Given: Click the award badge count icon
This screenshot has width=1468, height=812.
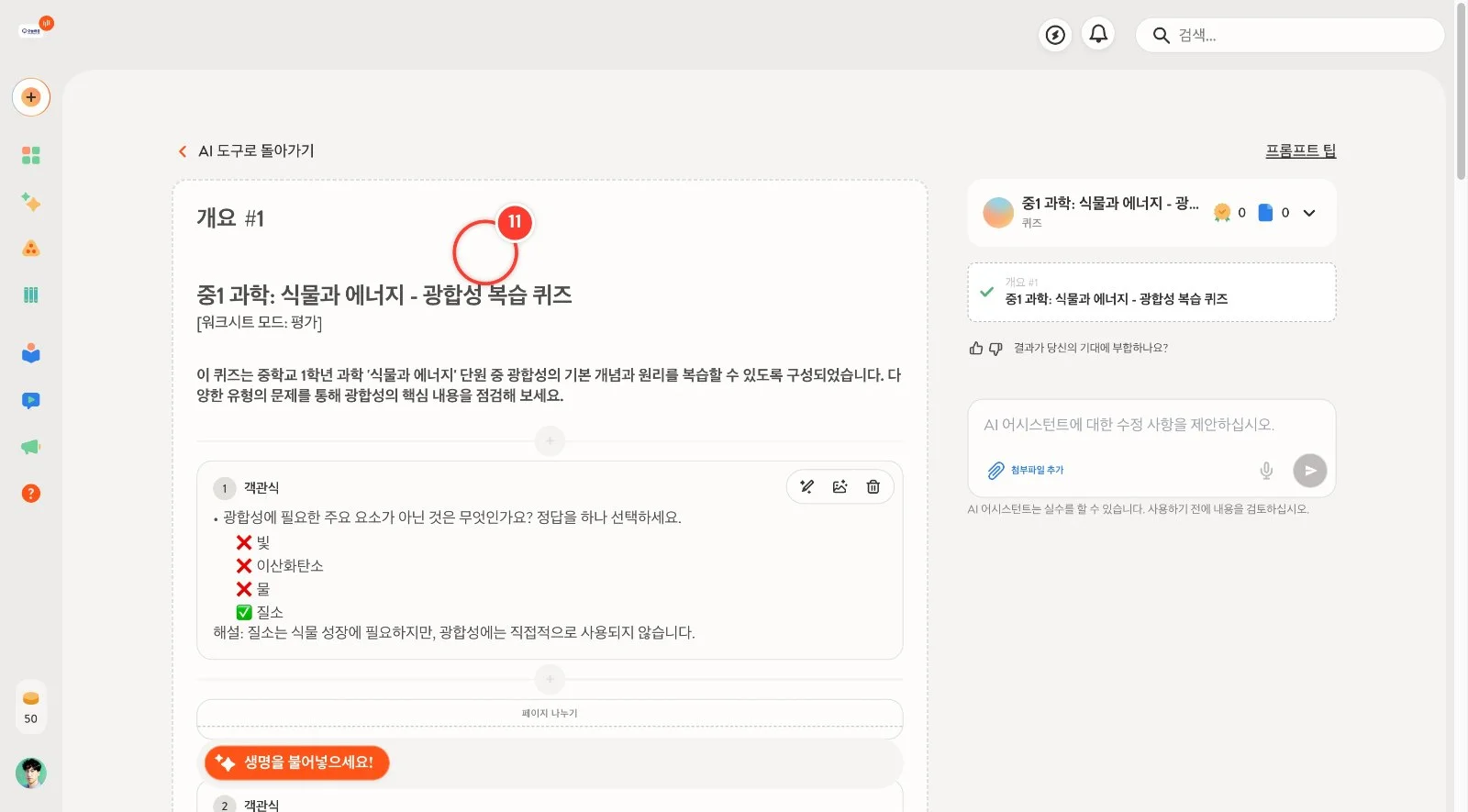Looking at the screenshot, I should coord(1222,213).
